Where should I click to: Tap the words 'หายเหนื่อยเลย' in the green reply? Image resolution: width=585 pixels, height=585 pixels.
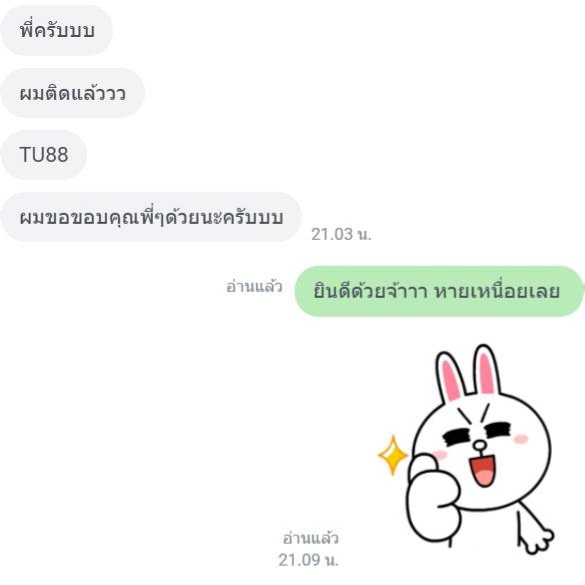pos(498,291)
